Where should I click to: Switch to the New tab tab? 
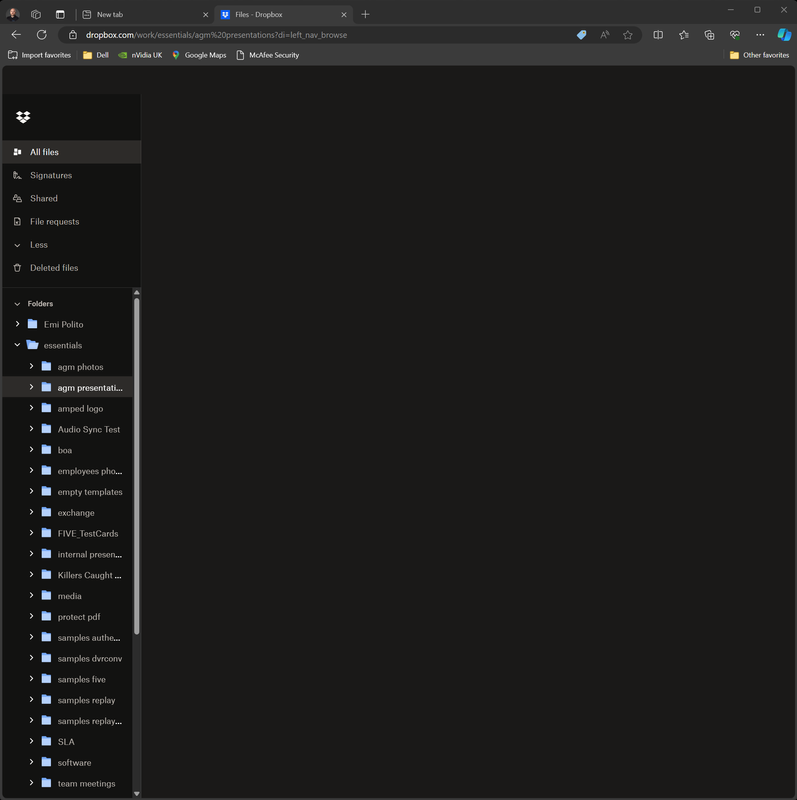[x=145, y=14]
